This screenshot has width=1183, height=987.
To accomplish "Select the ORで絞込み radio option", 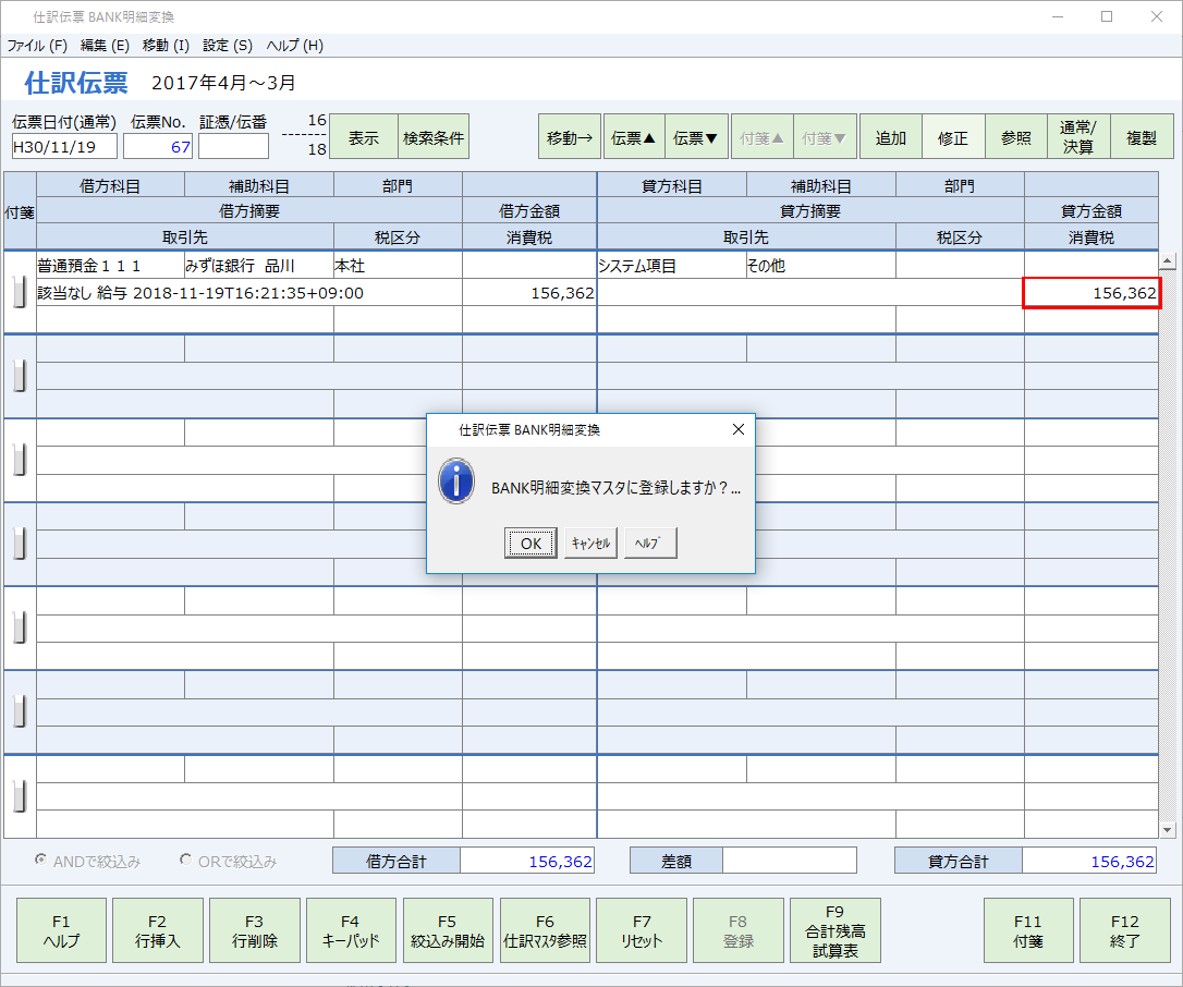I will click(184, 859).
